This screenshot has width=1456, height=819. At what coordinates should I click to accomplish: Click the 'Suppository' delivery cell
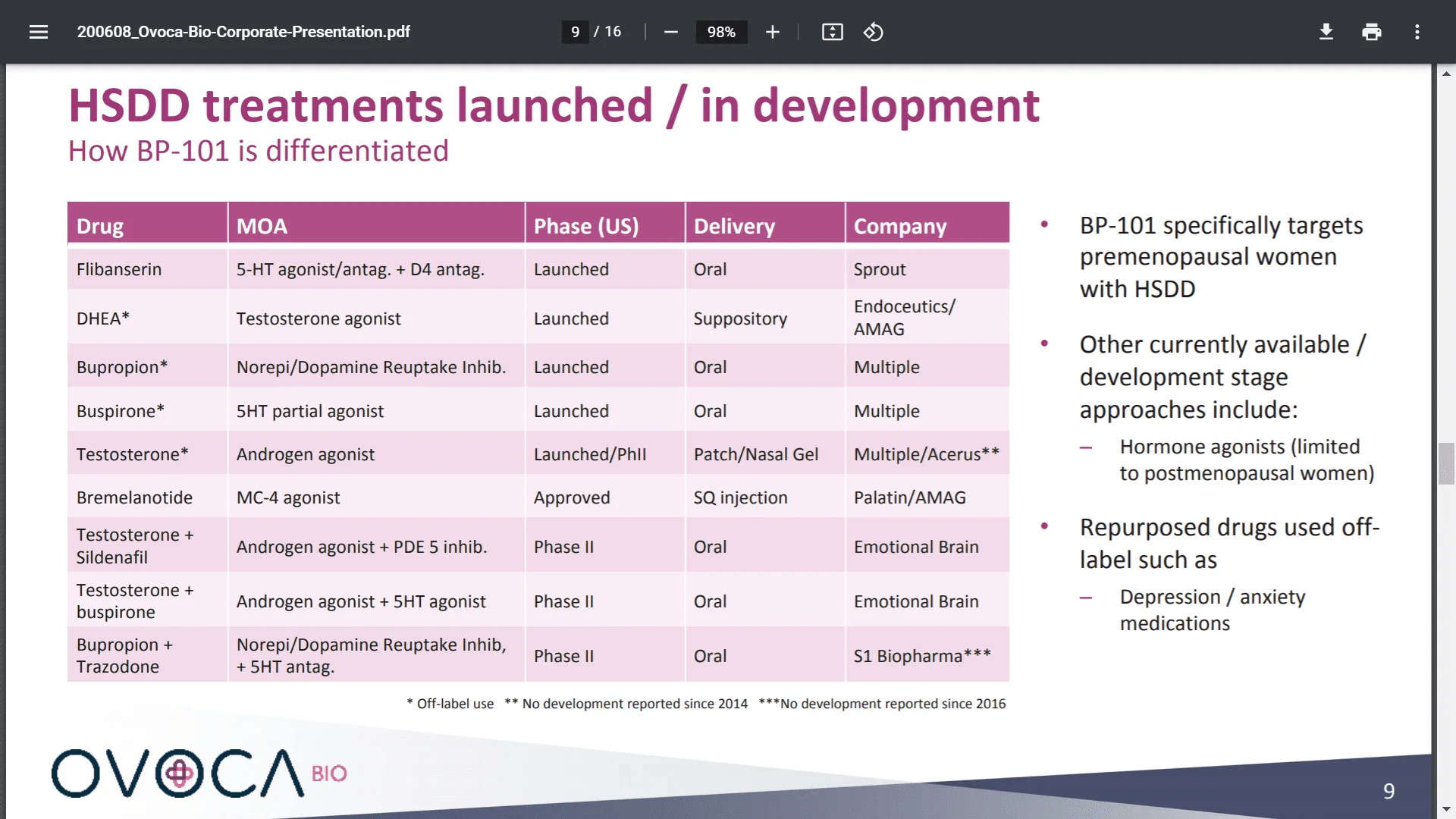click(765, 318)
